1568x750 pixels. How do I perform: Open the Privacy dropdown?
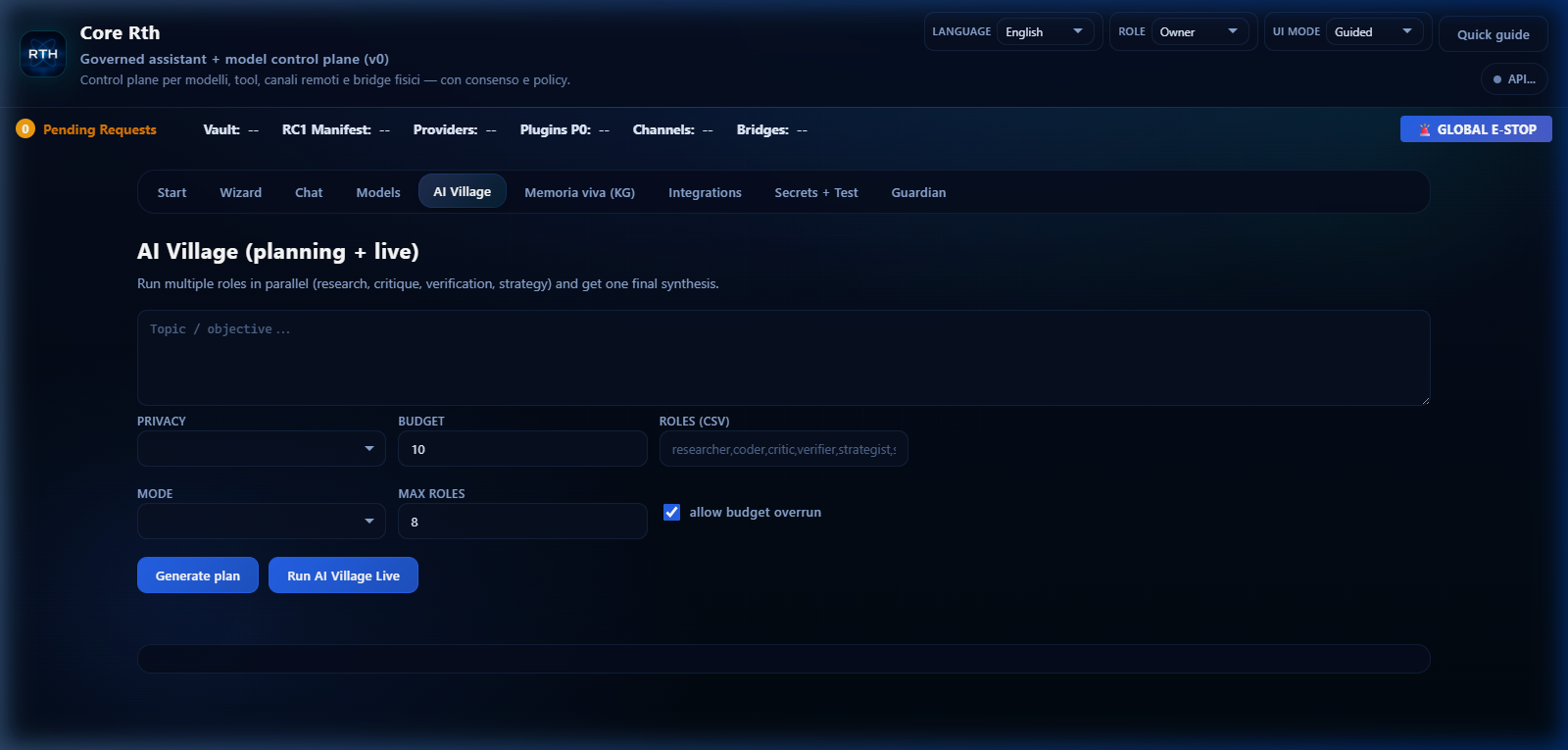pyautogui.click(x=261, y=449)
